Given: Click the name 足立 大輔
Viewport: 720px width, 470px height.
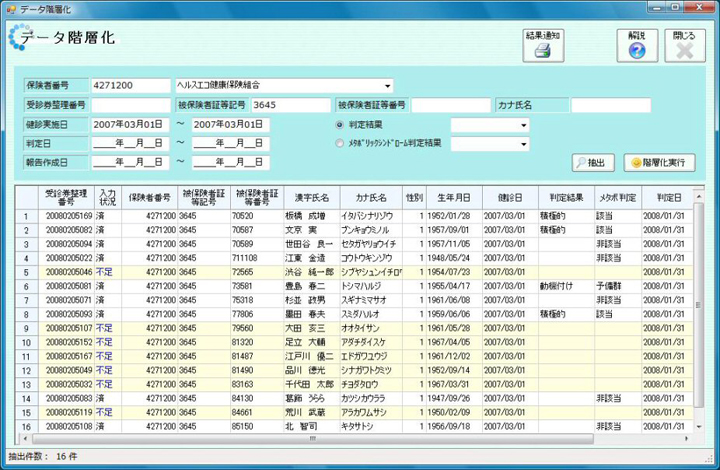Looking at the screenshot, I should [x=305, y=342].
